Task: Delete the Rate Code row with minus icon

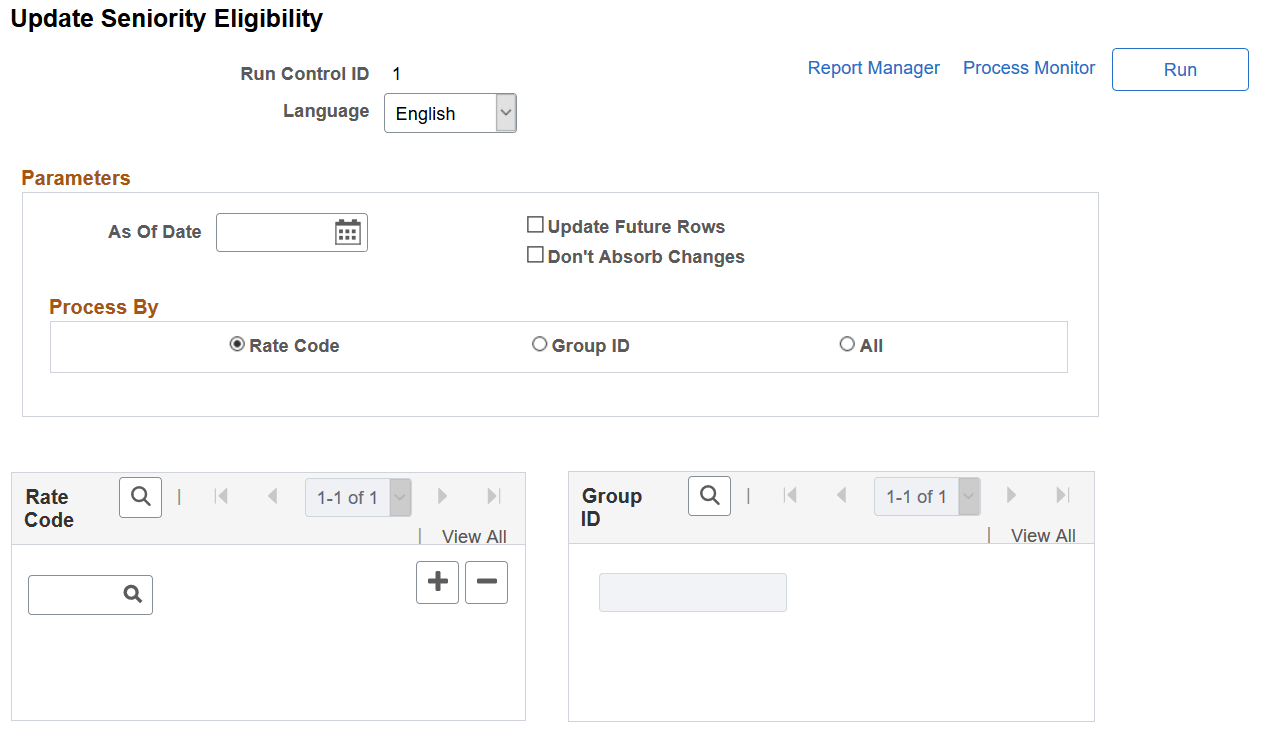Action: [x=486, y=582]
